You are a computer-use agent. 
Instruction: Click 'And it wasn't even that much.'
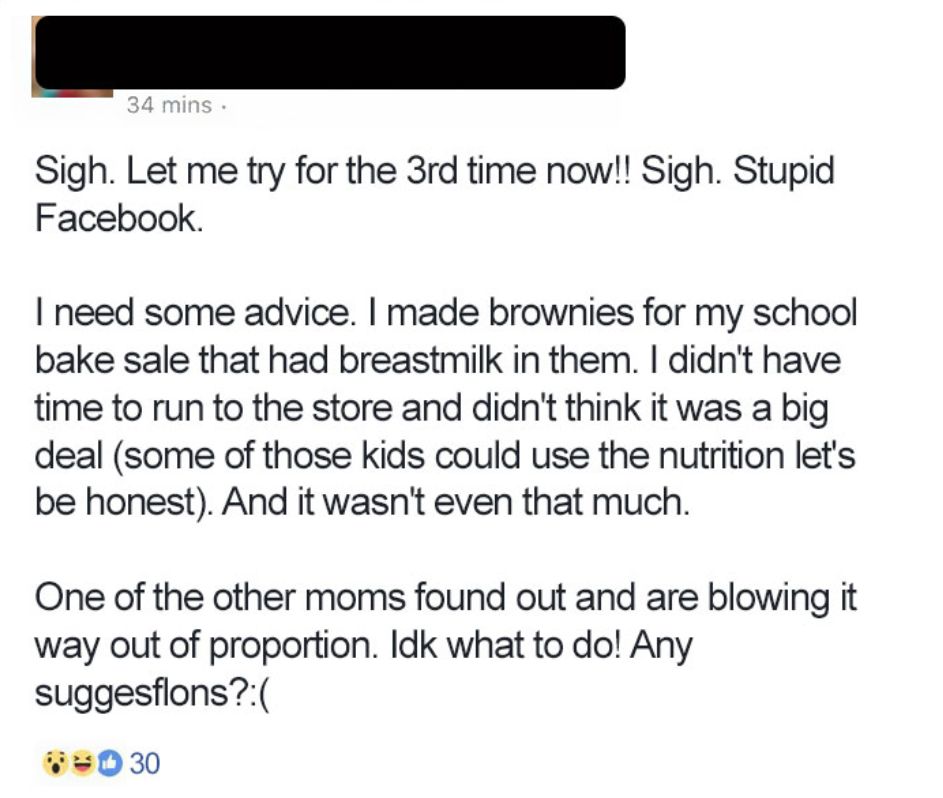(x=455, y=502)
